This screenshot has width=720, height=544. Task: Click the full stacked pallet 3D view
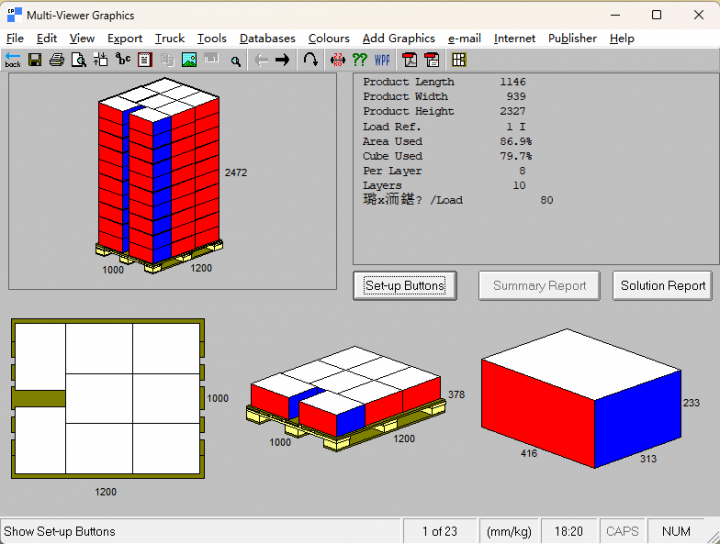click(158, 180)
